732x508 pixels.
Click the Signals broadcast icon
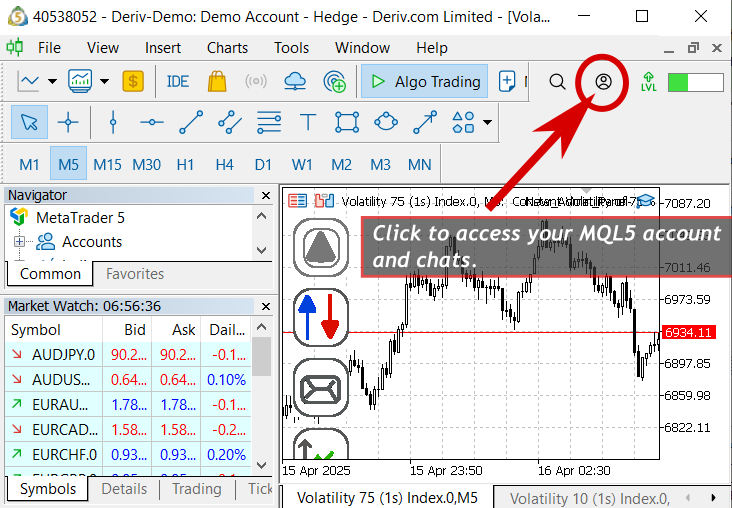[x=256, y=82]
